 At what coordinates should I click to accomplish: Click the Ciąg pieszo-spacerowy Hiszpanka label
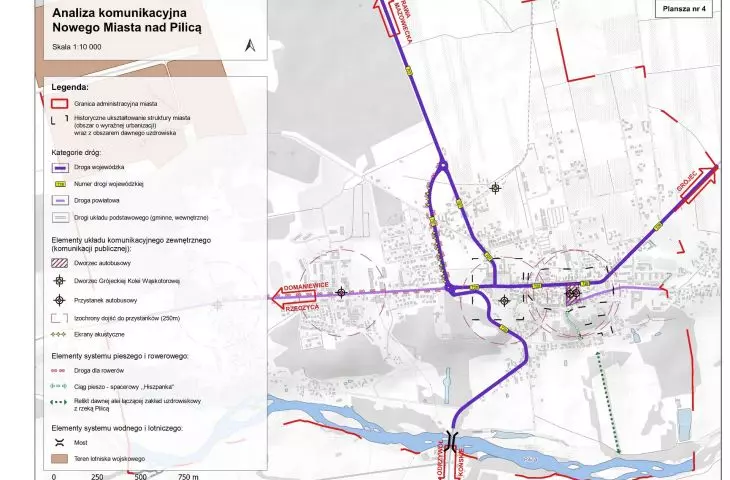(124, 386)
